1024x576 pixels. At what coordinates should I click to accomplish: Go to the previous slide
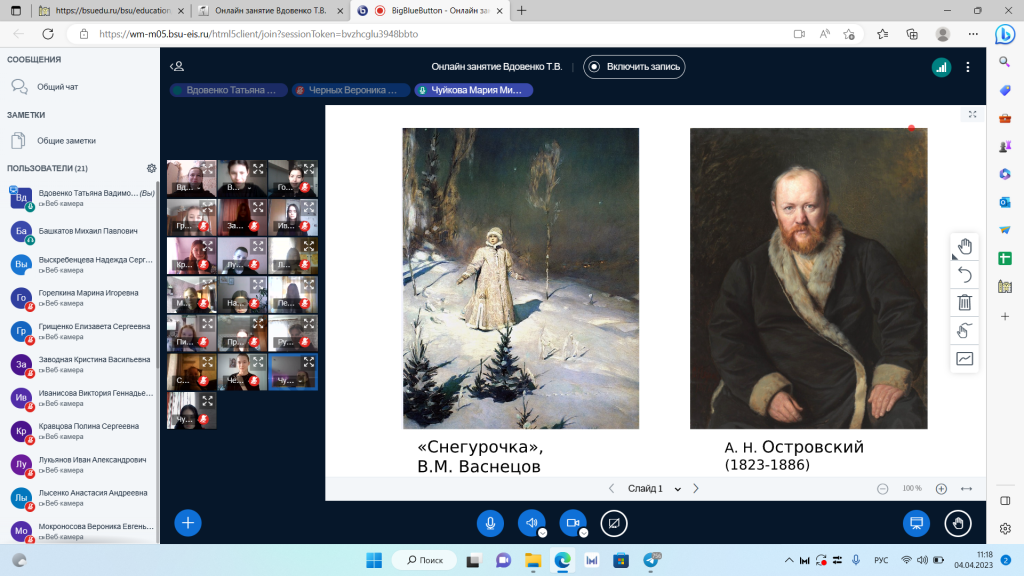click(611, 488)
